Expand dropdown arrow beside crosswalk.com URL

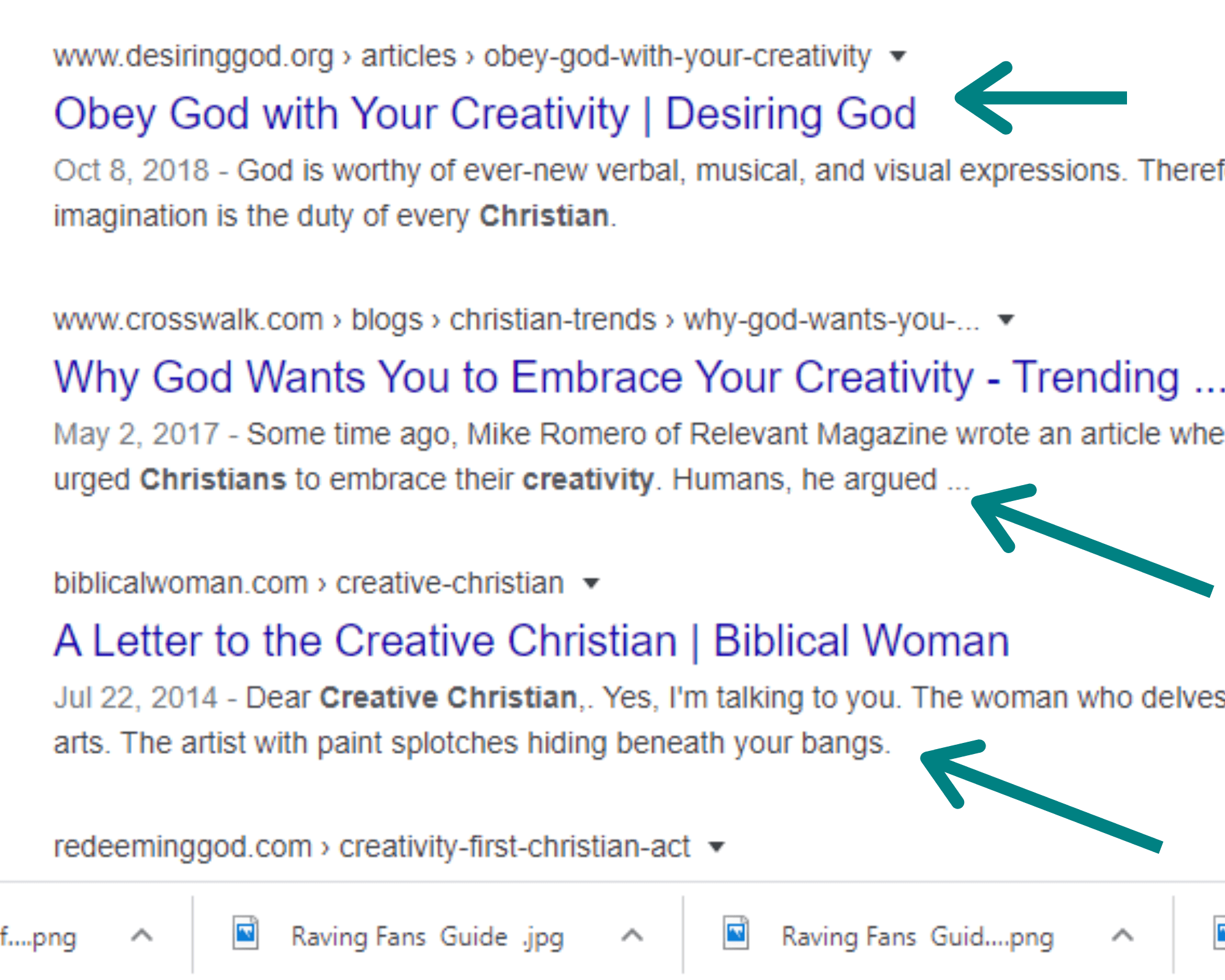click(x=1006, y=320)
